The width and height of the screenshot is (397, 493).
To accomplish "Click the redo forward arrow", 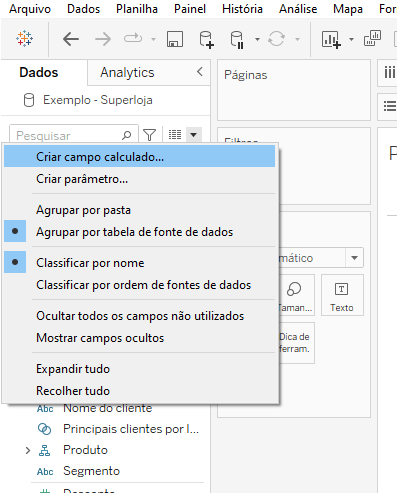I will click(103, 39).
